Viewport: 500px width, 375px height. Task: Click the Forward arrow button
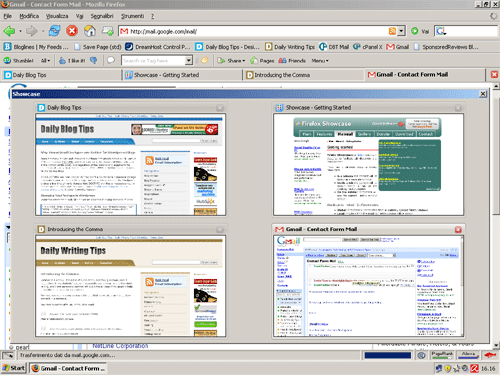click(31, 31)
